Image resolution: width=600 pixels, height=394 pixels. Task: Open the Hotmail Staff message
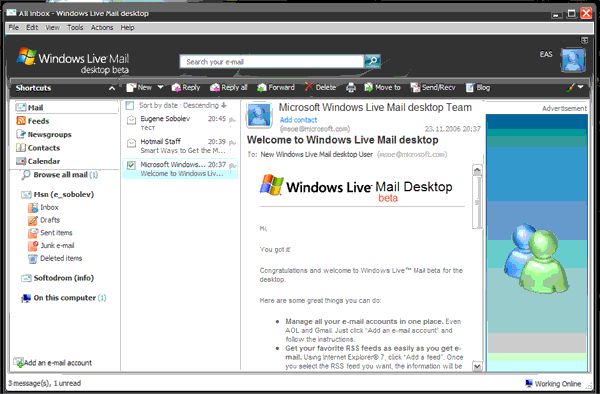click(180, 146)
